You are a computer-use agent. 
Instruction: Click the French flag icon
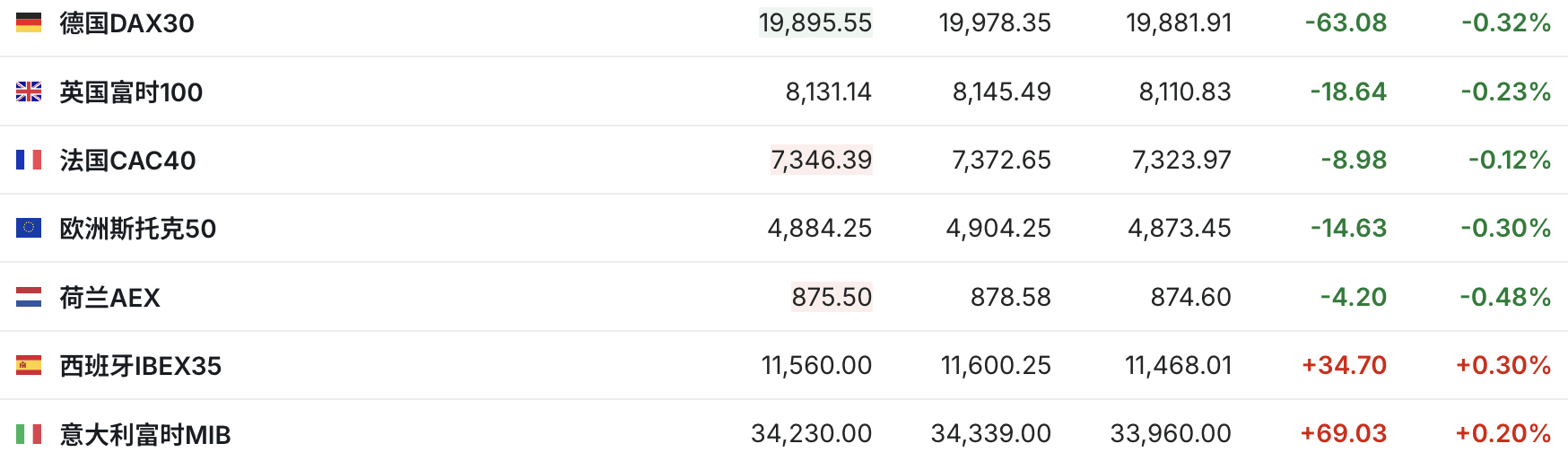tap(29, 160)
